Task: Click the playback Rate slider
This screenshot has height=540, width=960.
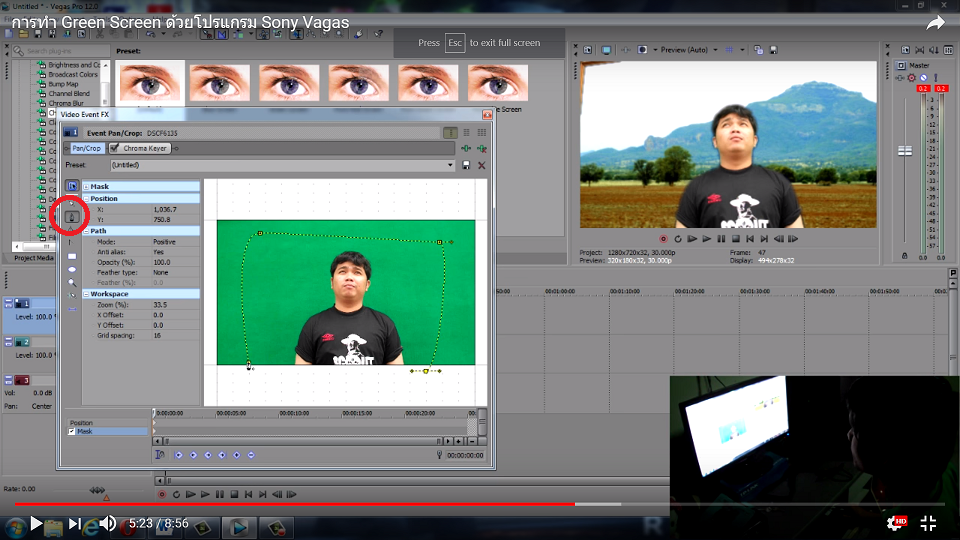Action: [97, 490]
